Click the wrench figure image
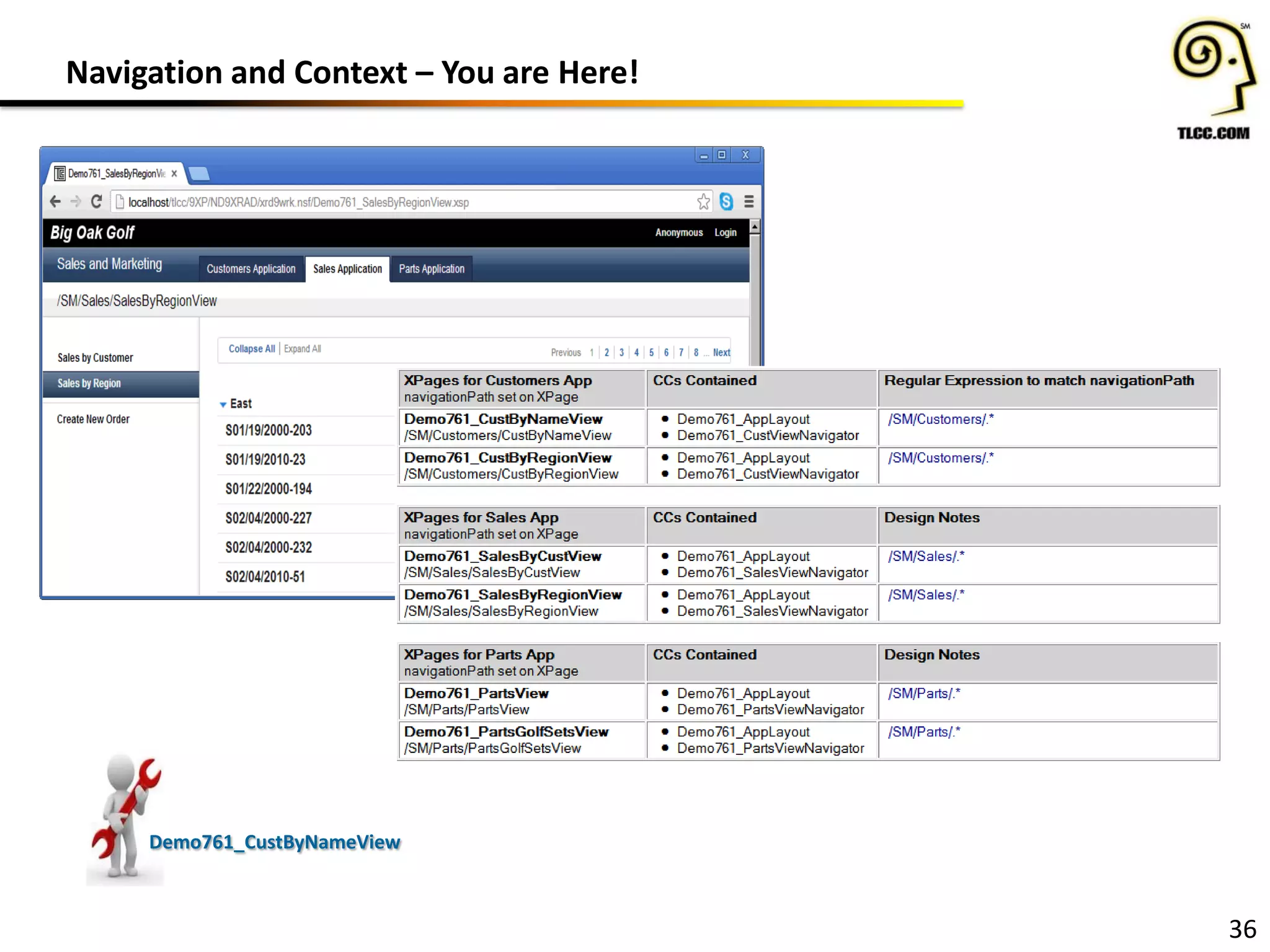1270x952 pixels. (x=125, y=819)
